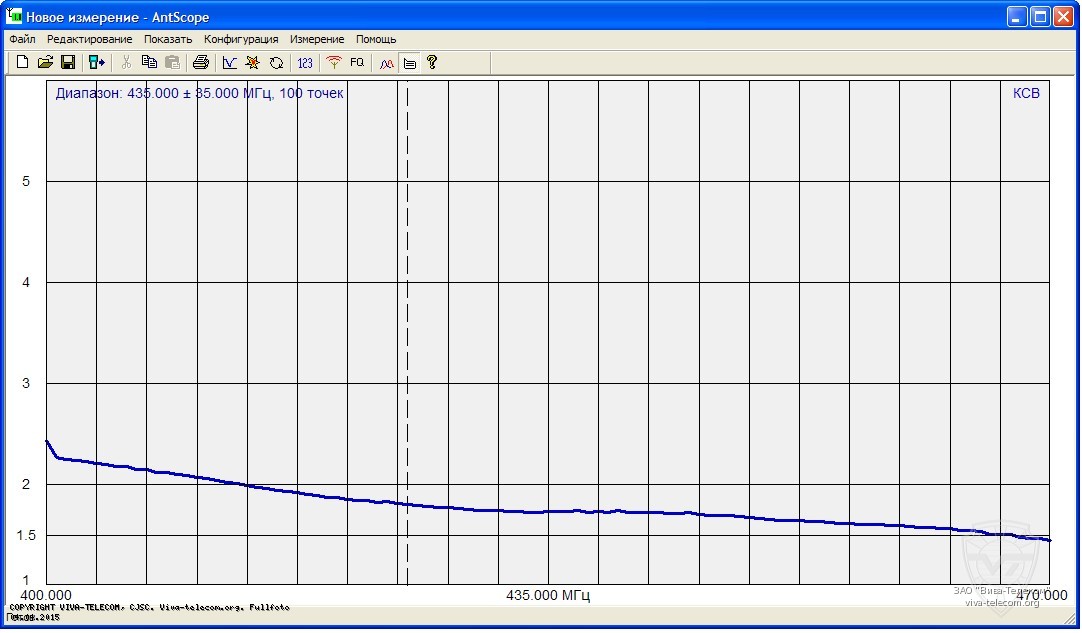Open a file with the folder icon
The height and width of the screenshot is (633, 1082).
pyautogui.click(x=45, y=63)
